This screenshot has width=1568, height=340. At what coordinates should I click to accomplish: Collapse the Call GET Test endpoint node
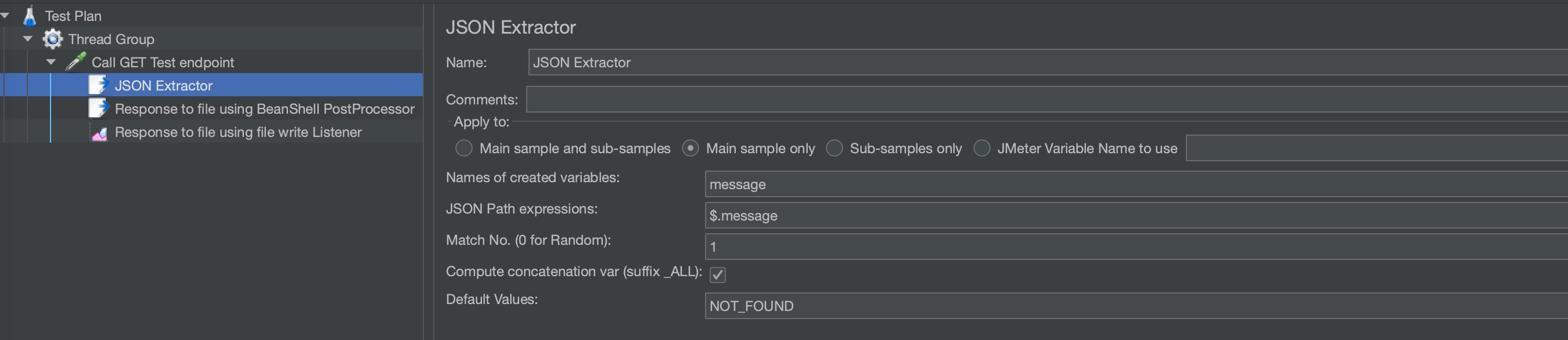point(50,62)
